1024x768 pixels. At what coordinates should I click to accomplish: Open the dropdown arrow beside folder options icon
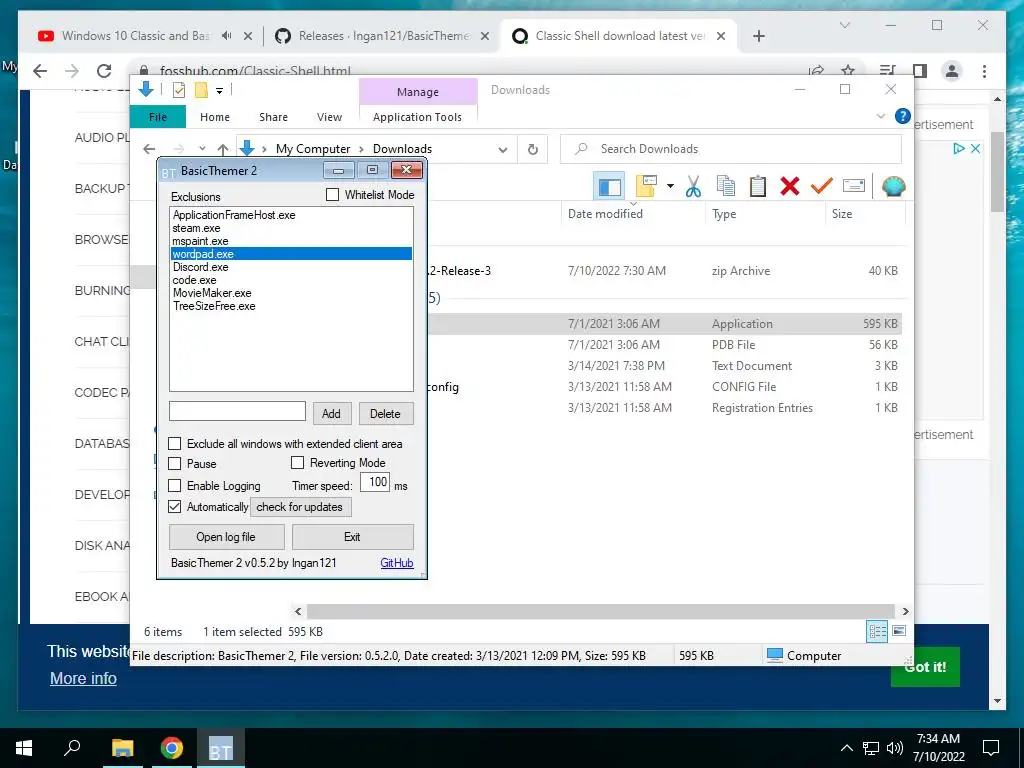point(670,187)
